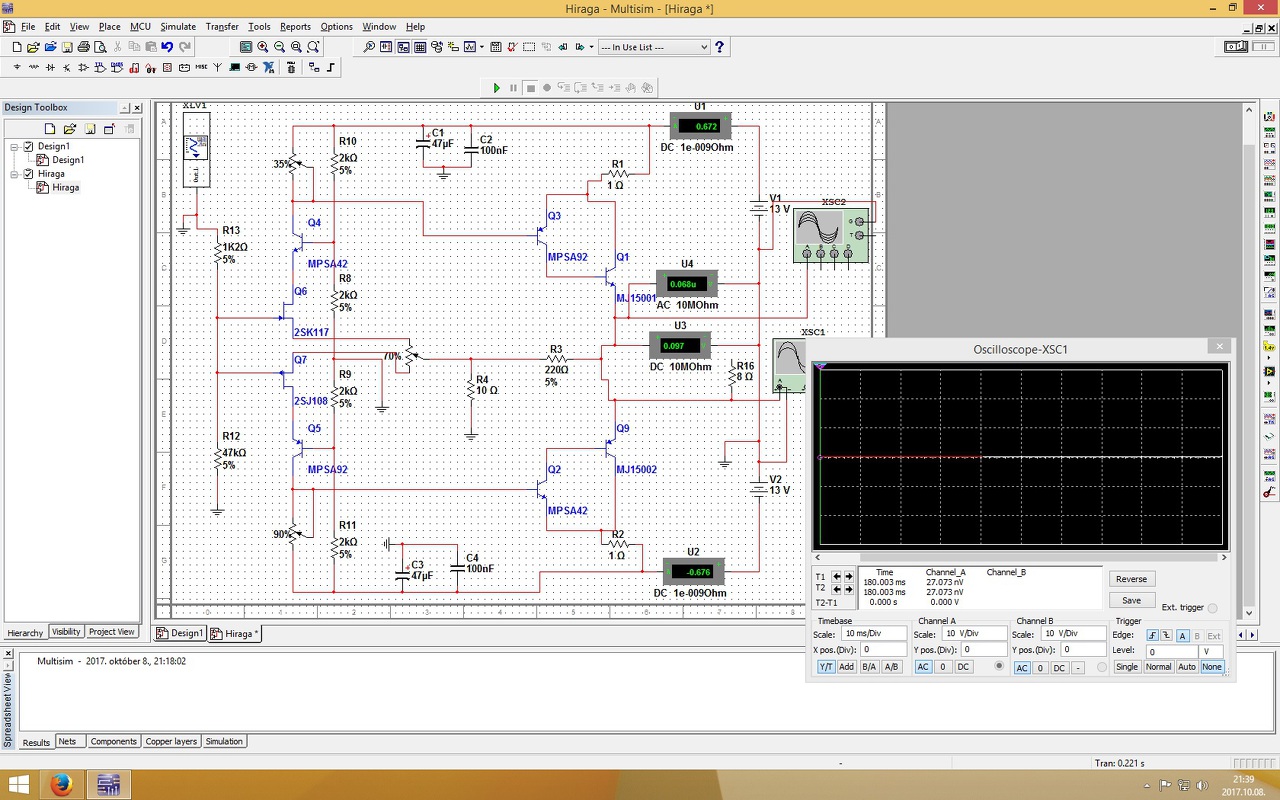Set trigger mode to Auto
1280x800 pixels.
coord(1186,667)
